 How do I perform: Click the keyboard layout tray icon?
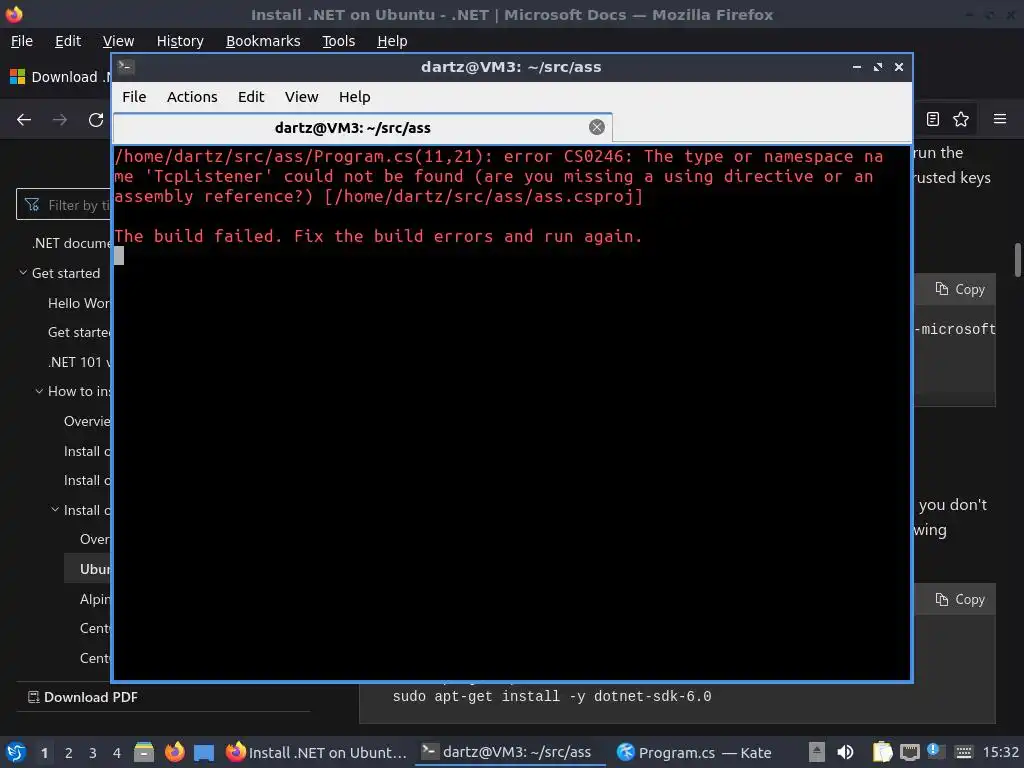(x=963, y=753)
